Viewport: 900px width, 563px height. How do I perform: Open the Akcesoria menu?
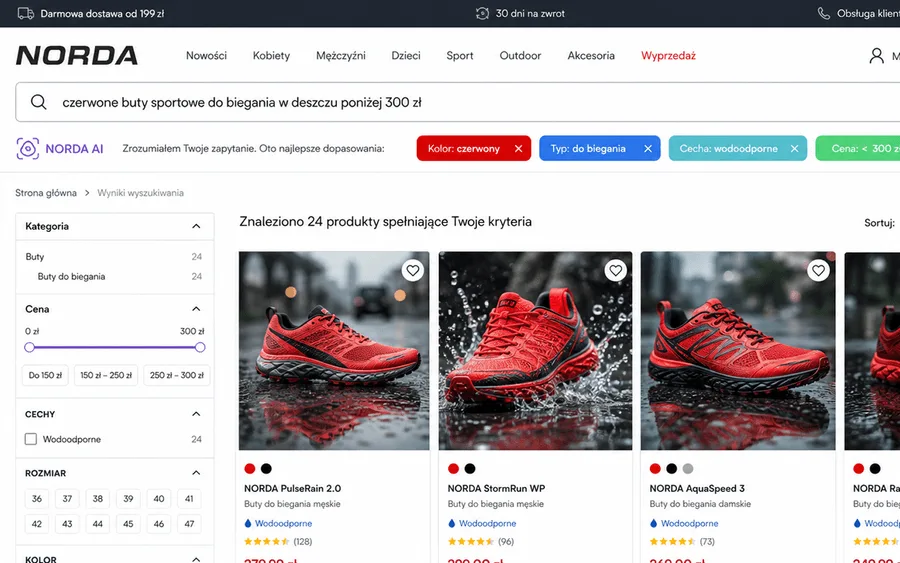591,56
